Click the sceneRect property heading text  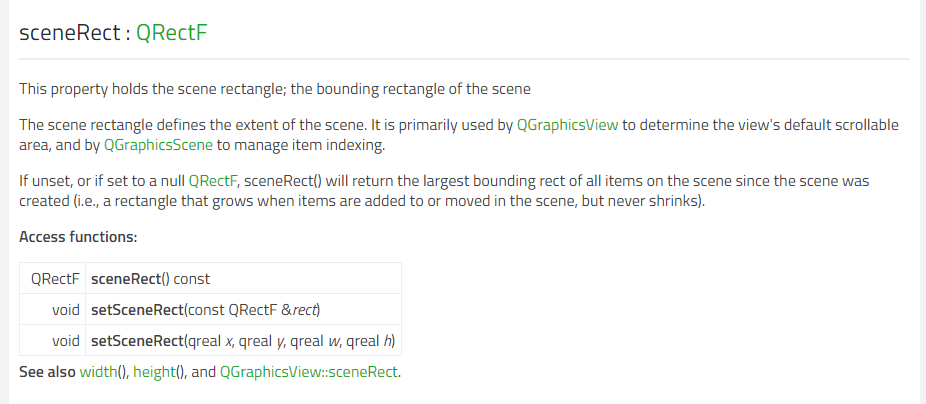click(70, 32)
